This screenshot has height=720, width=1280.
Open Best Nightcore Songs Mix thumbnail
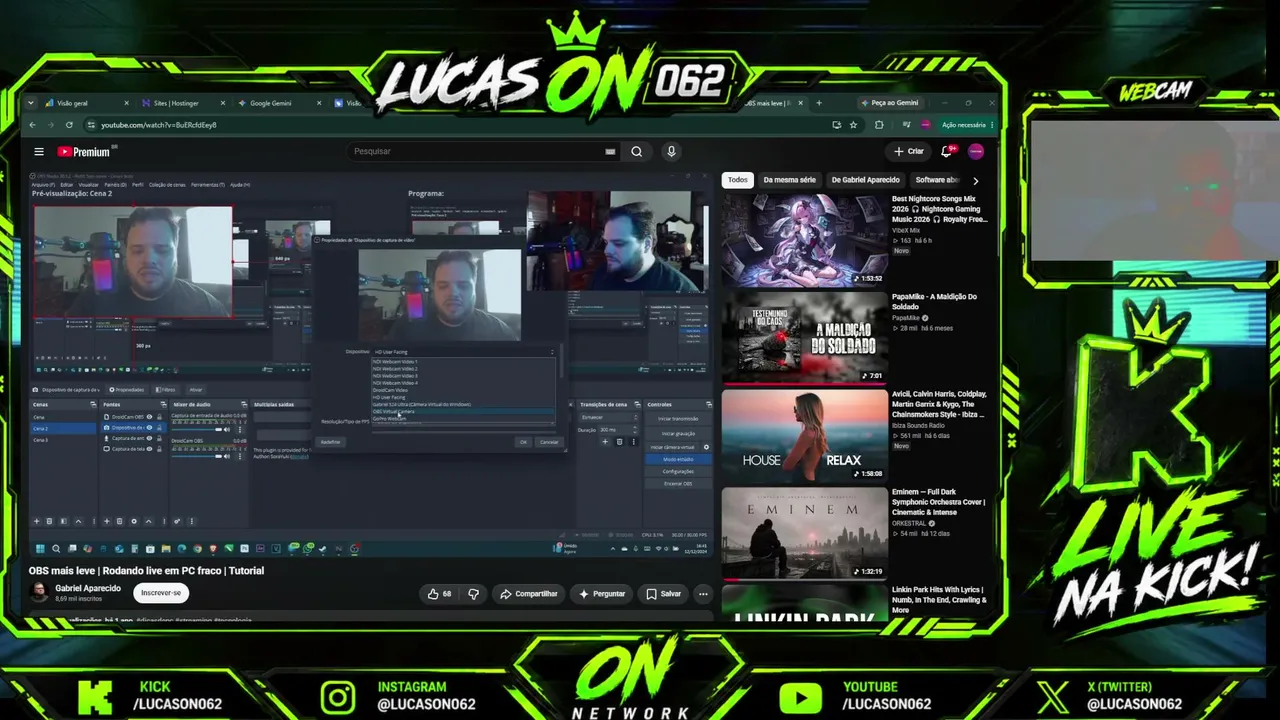pos(804,241)
